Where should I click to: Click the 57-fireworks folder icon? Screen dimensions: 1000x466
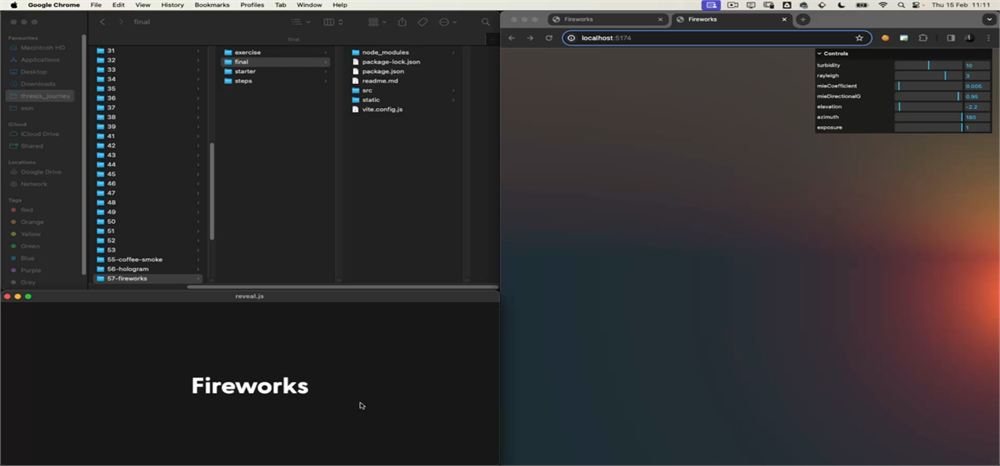100,279
